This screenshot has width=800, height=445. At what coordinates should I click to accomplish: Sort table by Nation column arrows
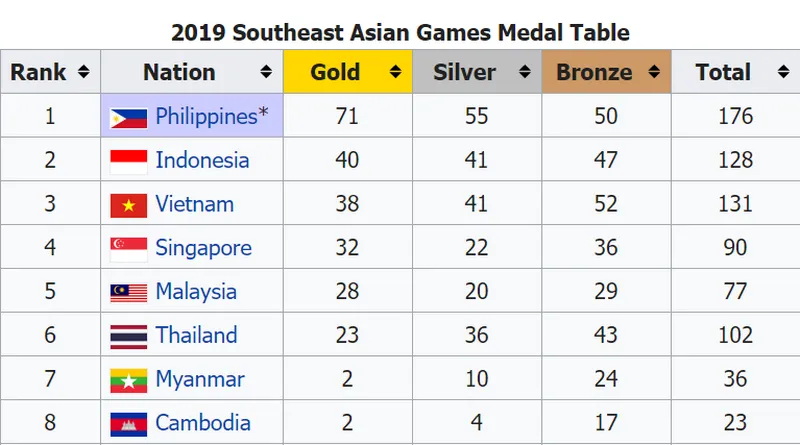click(x=266, y=73)
